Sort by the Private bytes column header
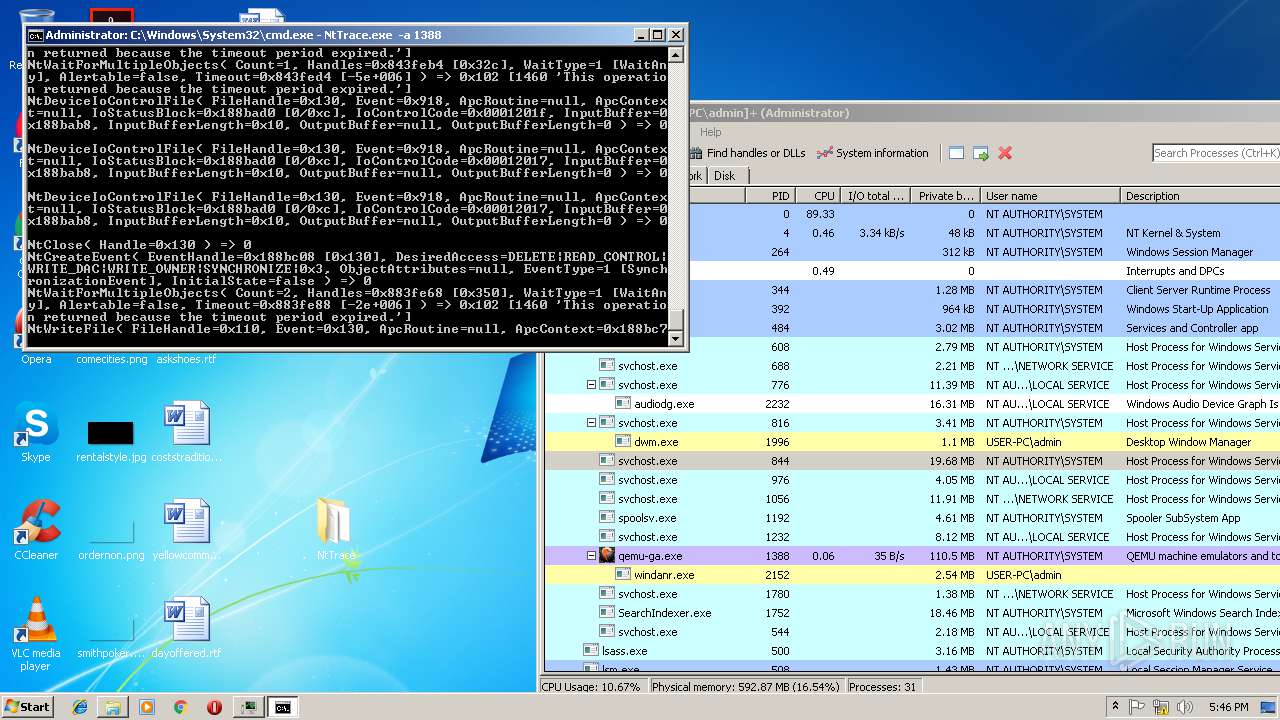 (x=945, y=196)
